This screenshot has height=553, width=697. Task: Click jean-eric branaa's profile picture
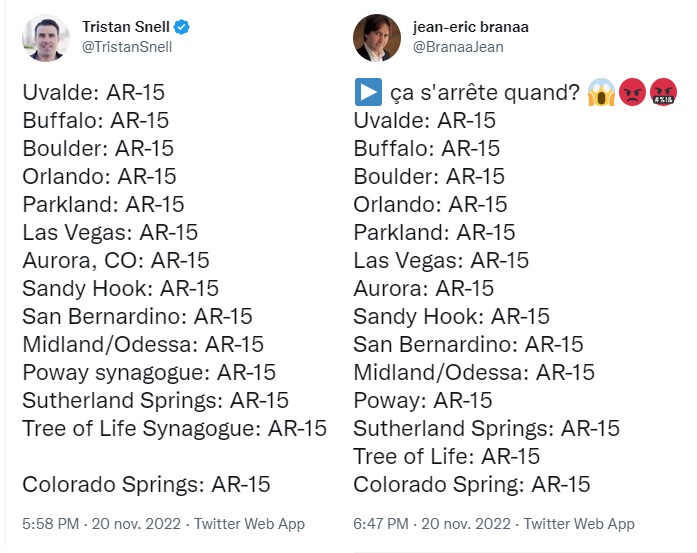point(377,38)
